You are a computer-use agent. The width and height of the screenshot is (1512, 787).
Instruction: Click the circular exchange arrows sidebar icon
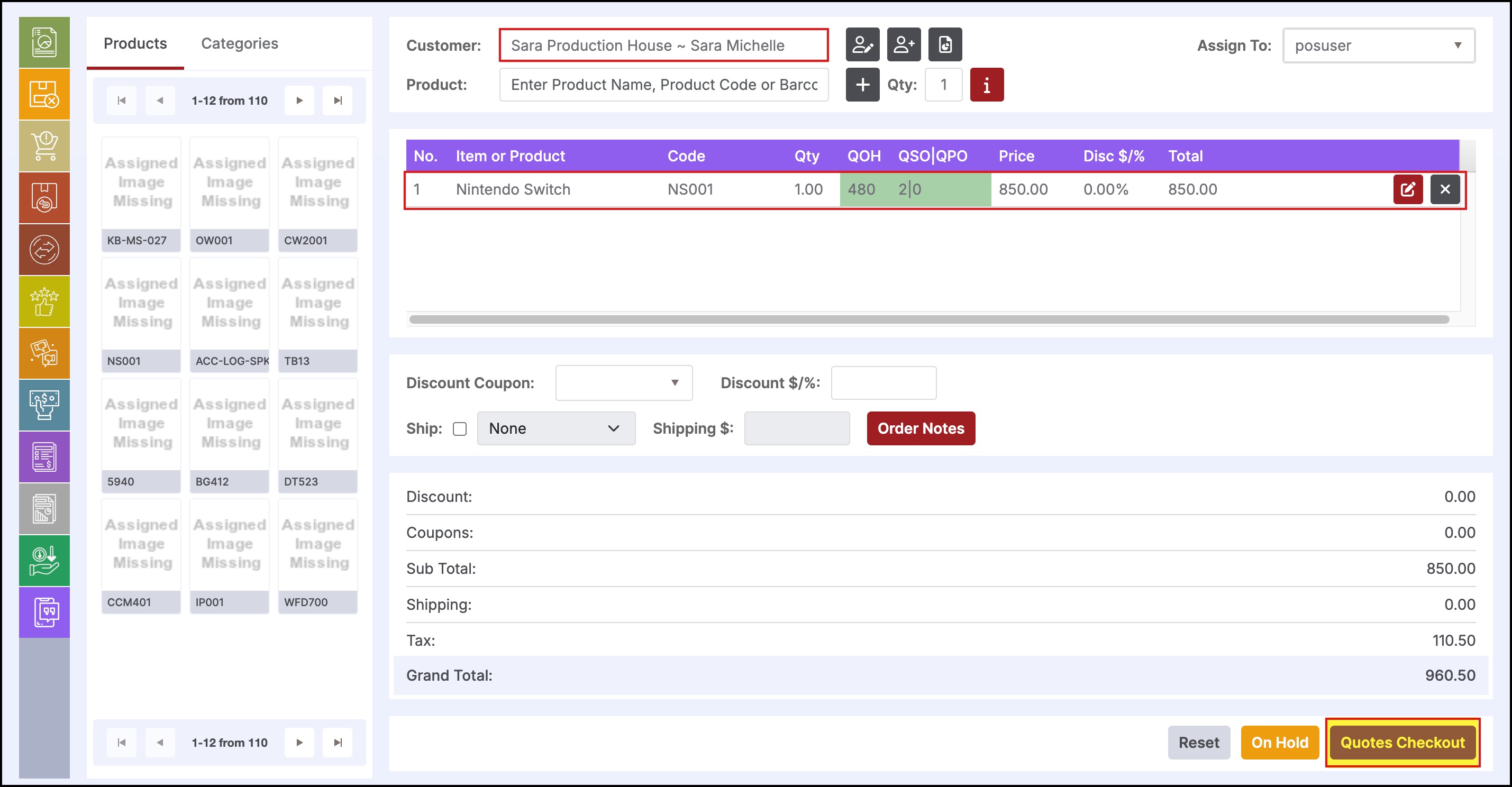44,250
